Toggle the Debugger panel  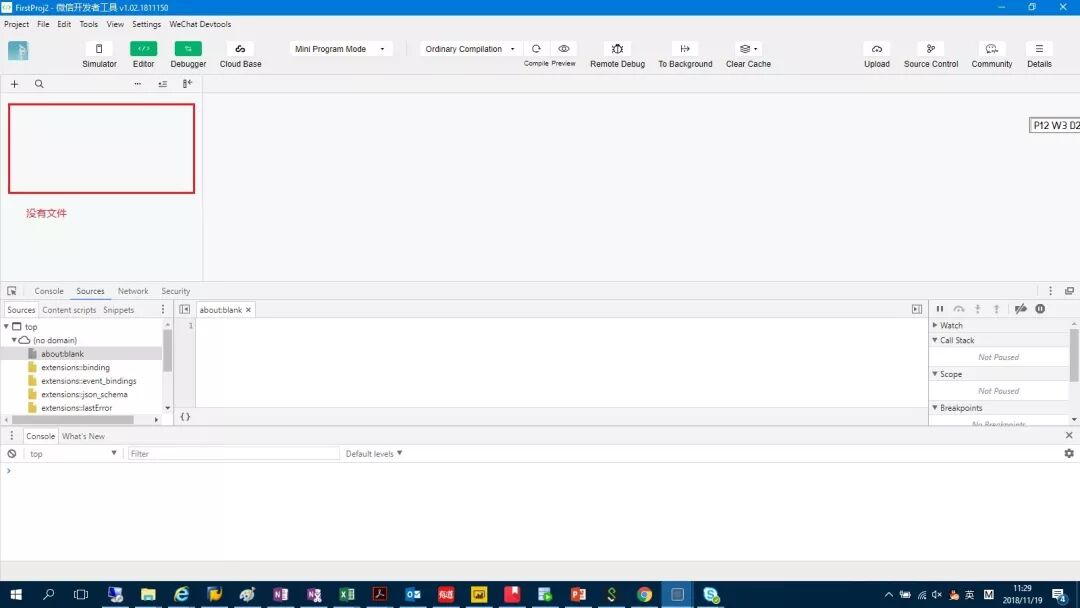188,49
